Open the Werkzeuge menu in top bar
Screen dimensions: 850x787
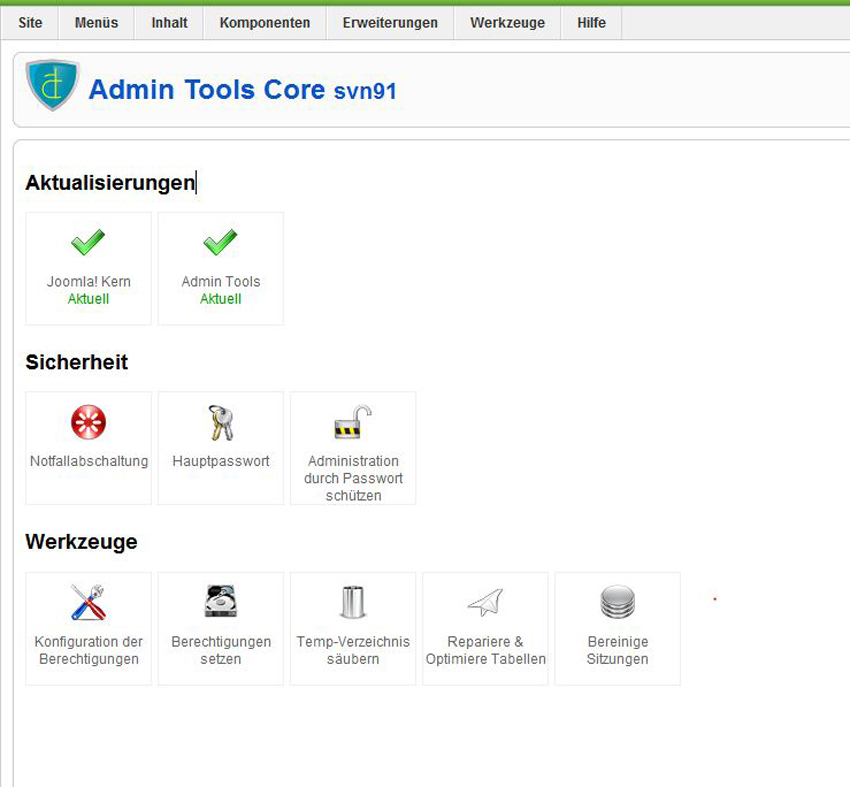(507, 23)
